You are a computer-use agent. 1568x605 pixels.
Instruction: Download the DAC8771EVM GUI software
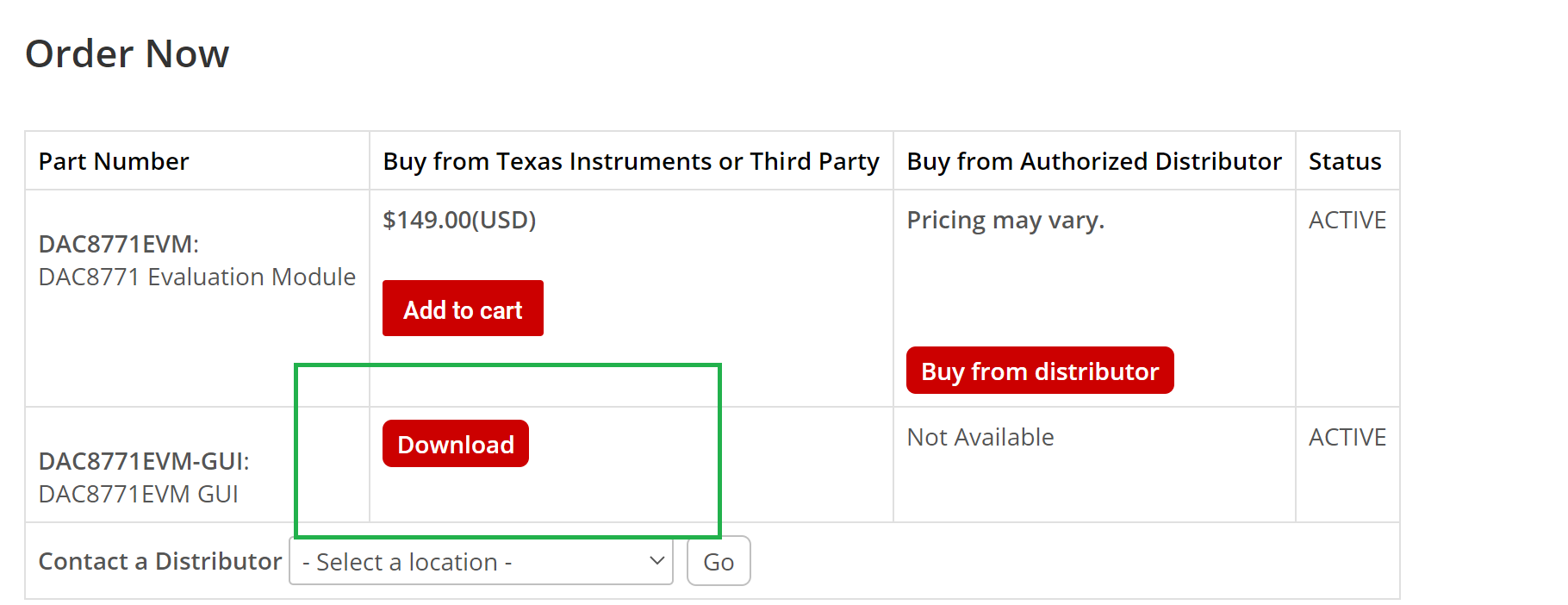point(455,444)
